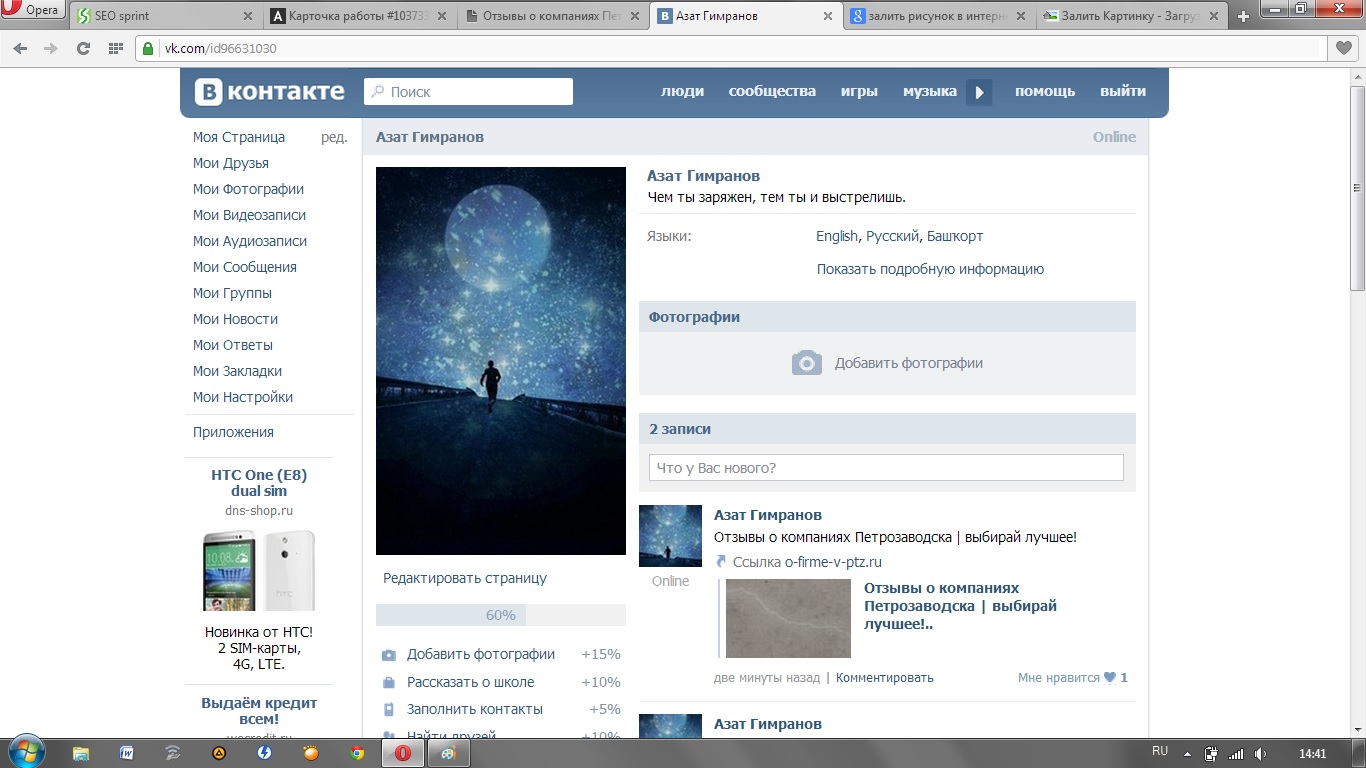Click выйти to log out
Screen dimensions: 1366x768
click(x=1123, y=91)
